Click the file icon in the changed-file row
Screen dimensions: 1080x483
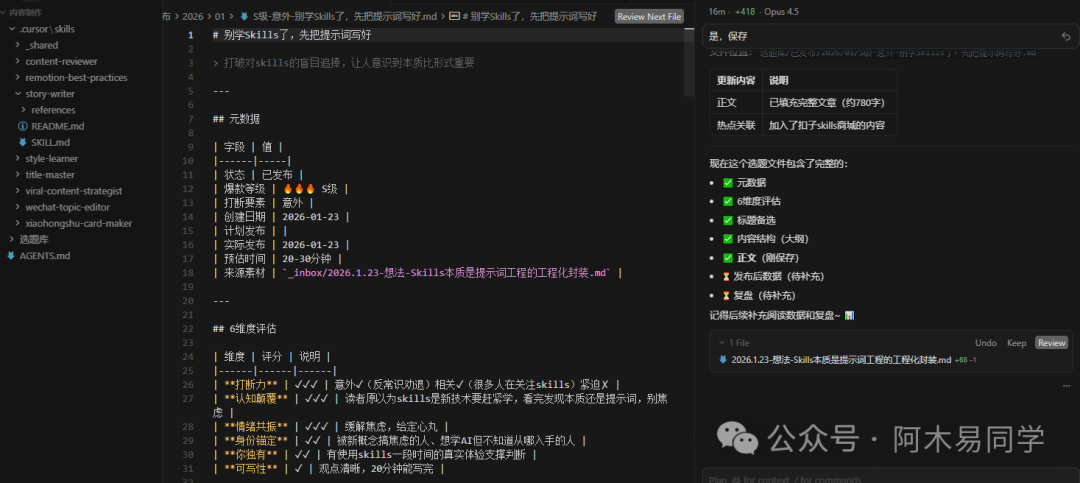(x=724, y=359)
